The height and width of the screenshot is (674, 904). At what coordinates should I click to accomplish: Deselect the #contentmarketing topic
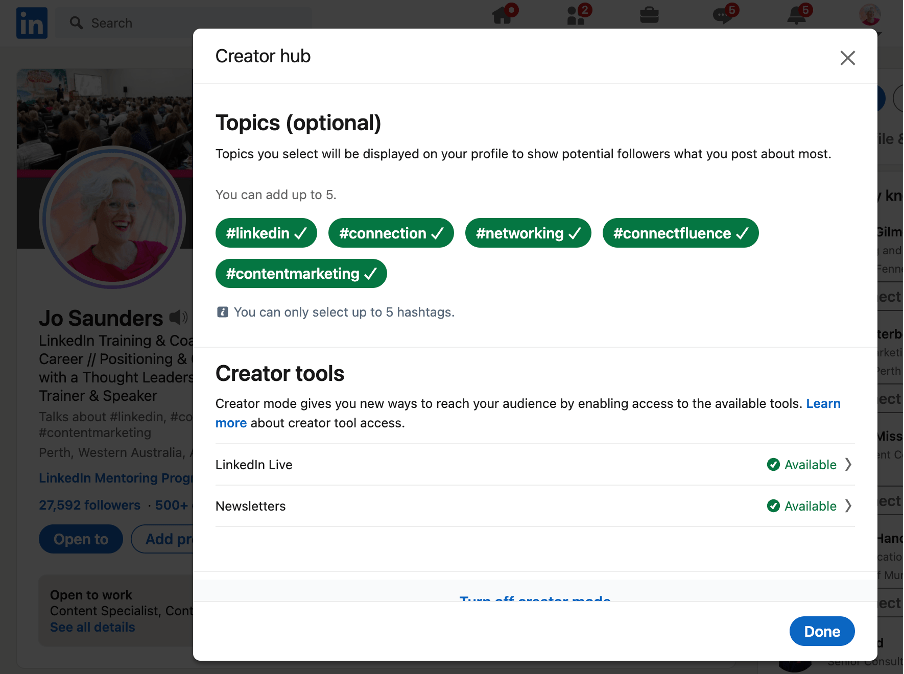point(301,273)
